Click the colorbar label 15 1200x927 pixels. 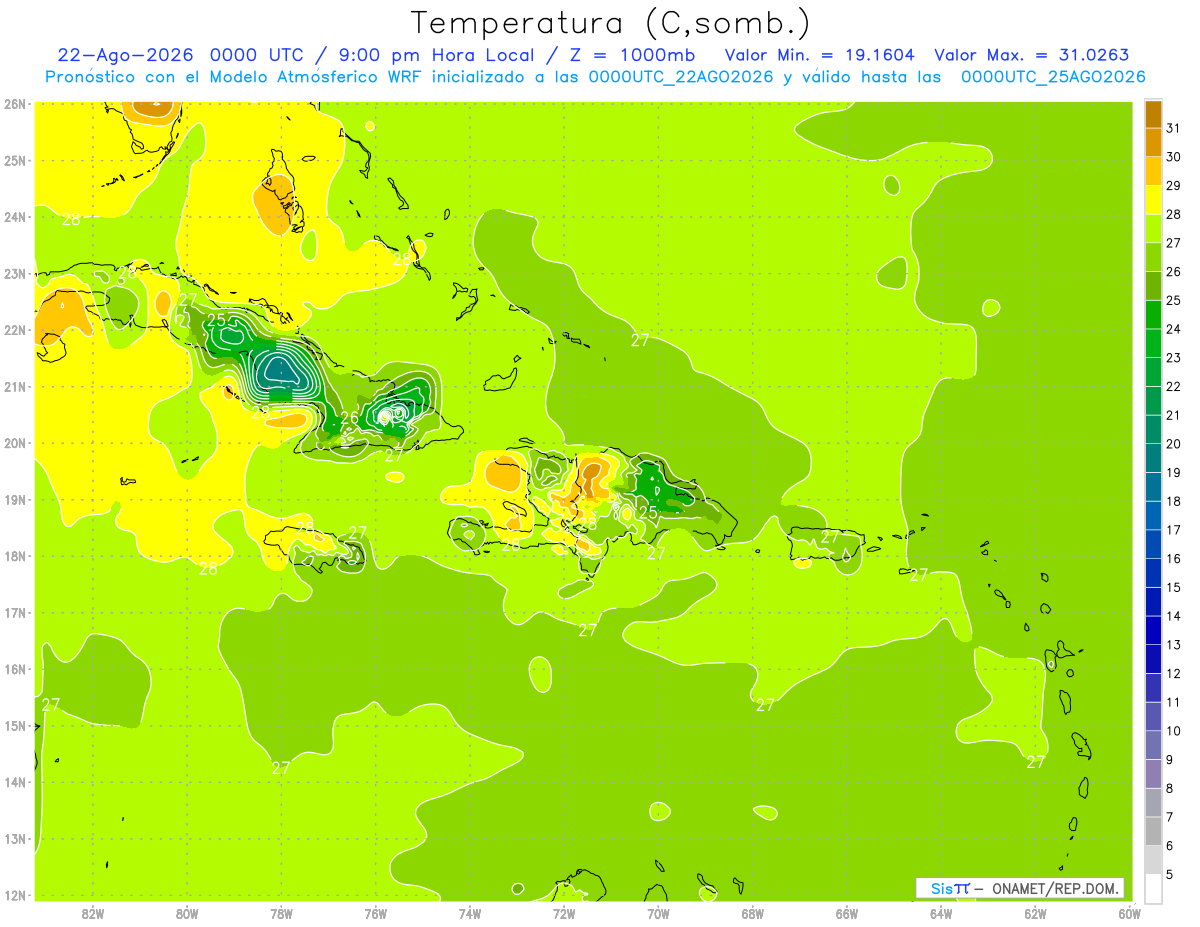pos(1174,588)
